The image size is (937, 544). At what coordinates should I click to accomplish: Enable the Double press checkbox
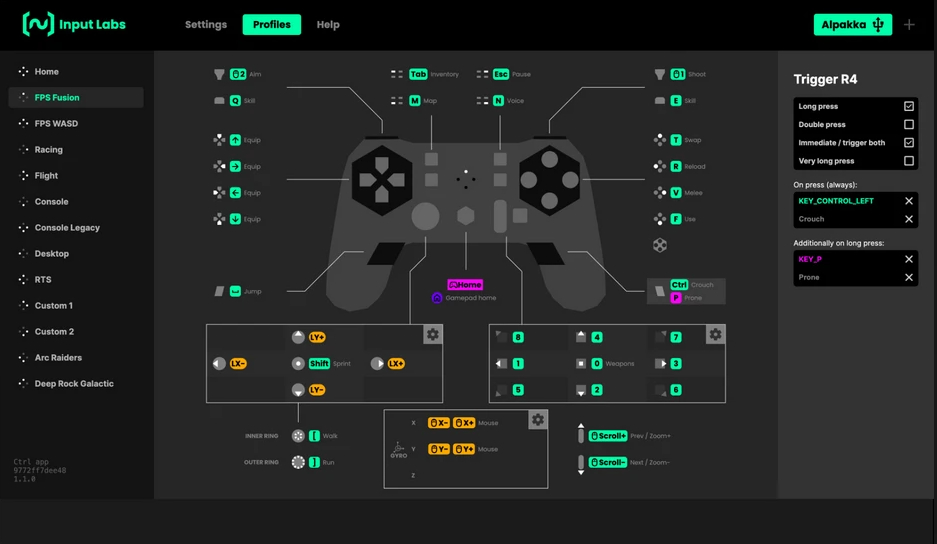pyautogui.click(x=909, y=125)
